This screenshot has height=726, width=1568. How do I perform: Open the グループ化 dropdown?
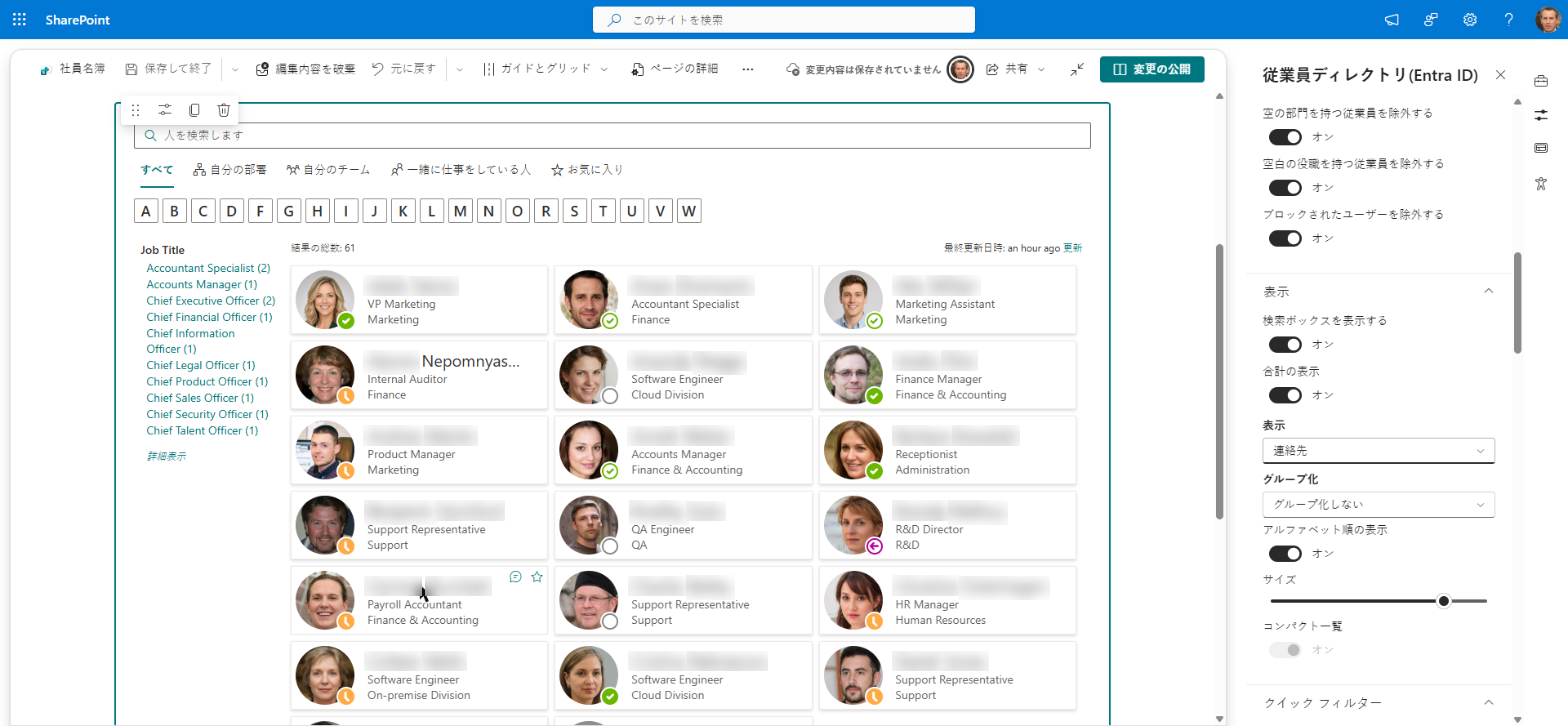1378,504
